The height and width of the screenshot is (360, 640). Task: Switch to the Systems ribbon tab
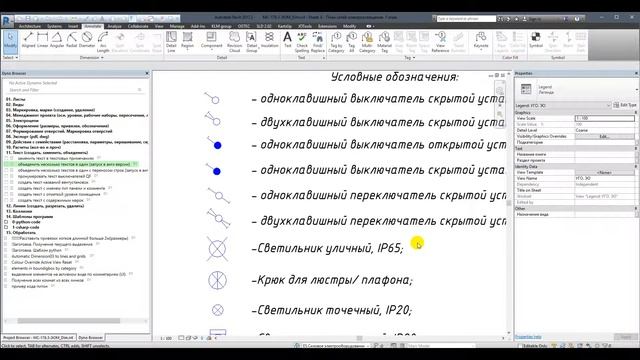point(54,26)
